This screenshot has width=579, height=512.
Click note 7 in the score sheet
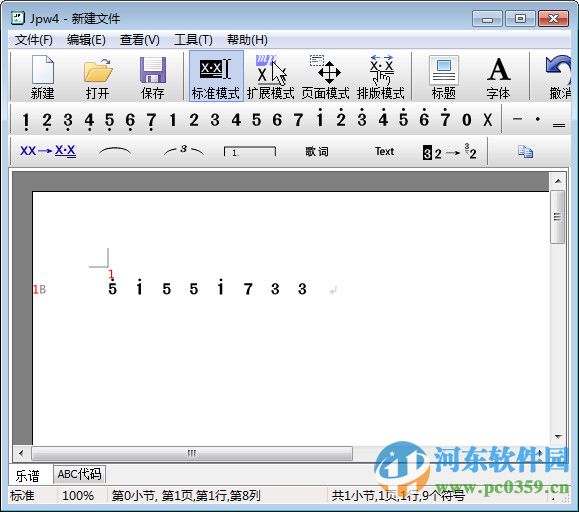(x=248, y=289)
